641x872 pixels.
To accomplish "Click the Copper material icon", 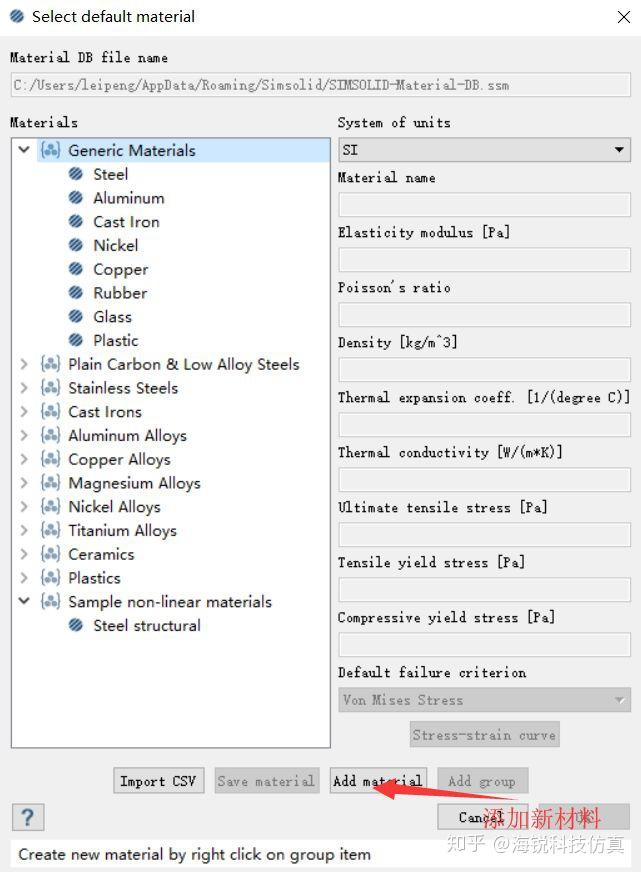I will click(76, 269).
